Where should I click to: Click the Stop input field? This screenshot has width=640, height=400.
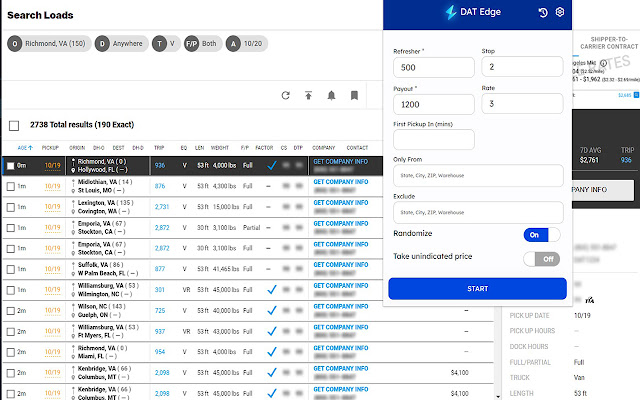522,67
